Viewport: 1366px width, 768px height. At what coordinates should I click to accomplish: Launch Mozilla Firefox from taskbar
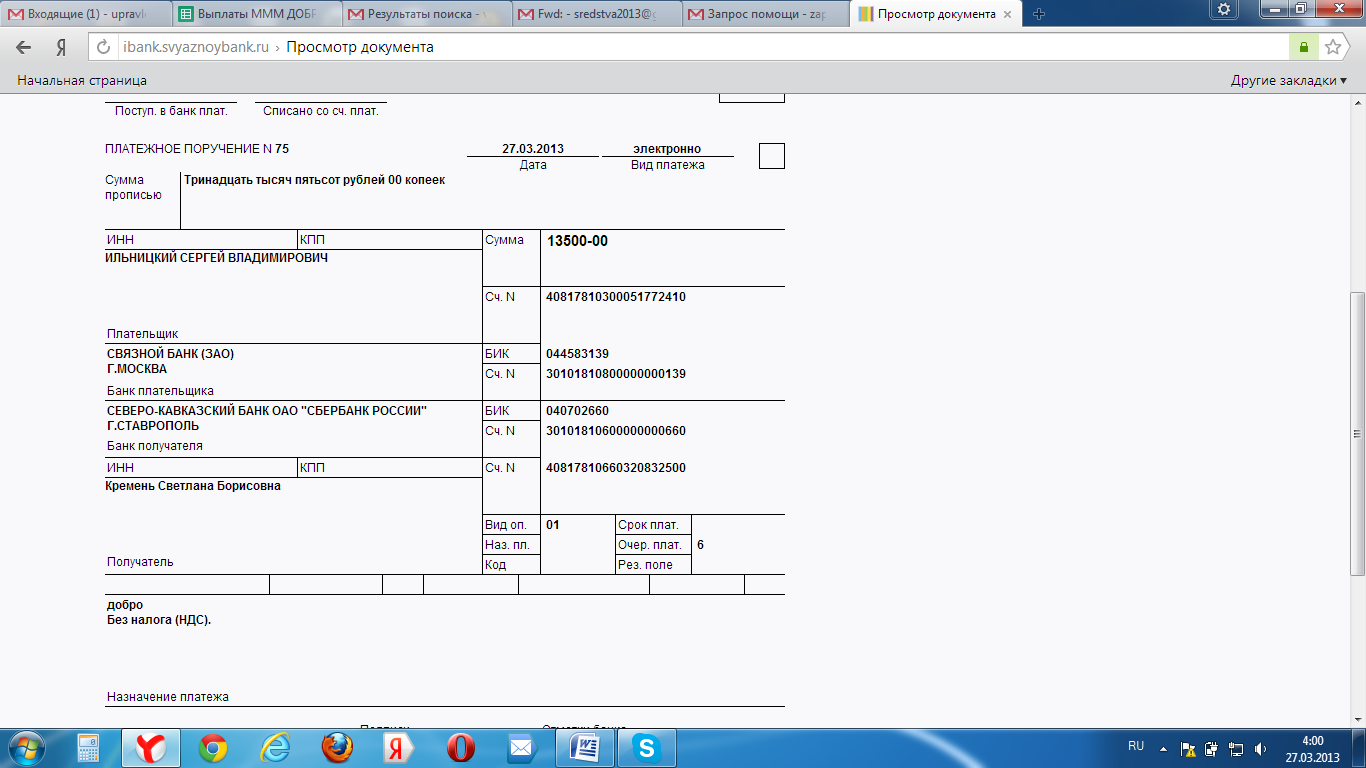pos(338,747)
